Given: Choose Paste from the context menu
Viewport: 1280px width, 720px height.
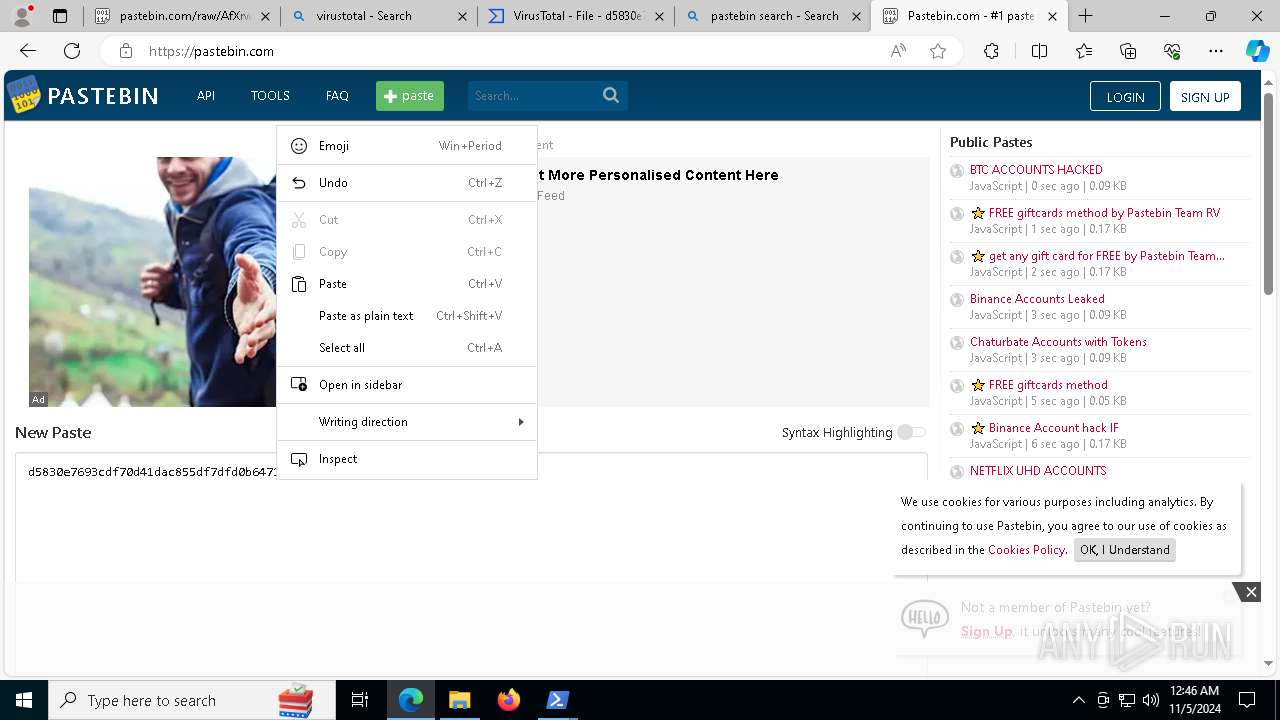Looking at the screenshot, I should pos(407,284).
